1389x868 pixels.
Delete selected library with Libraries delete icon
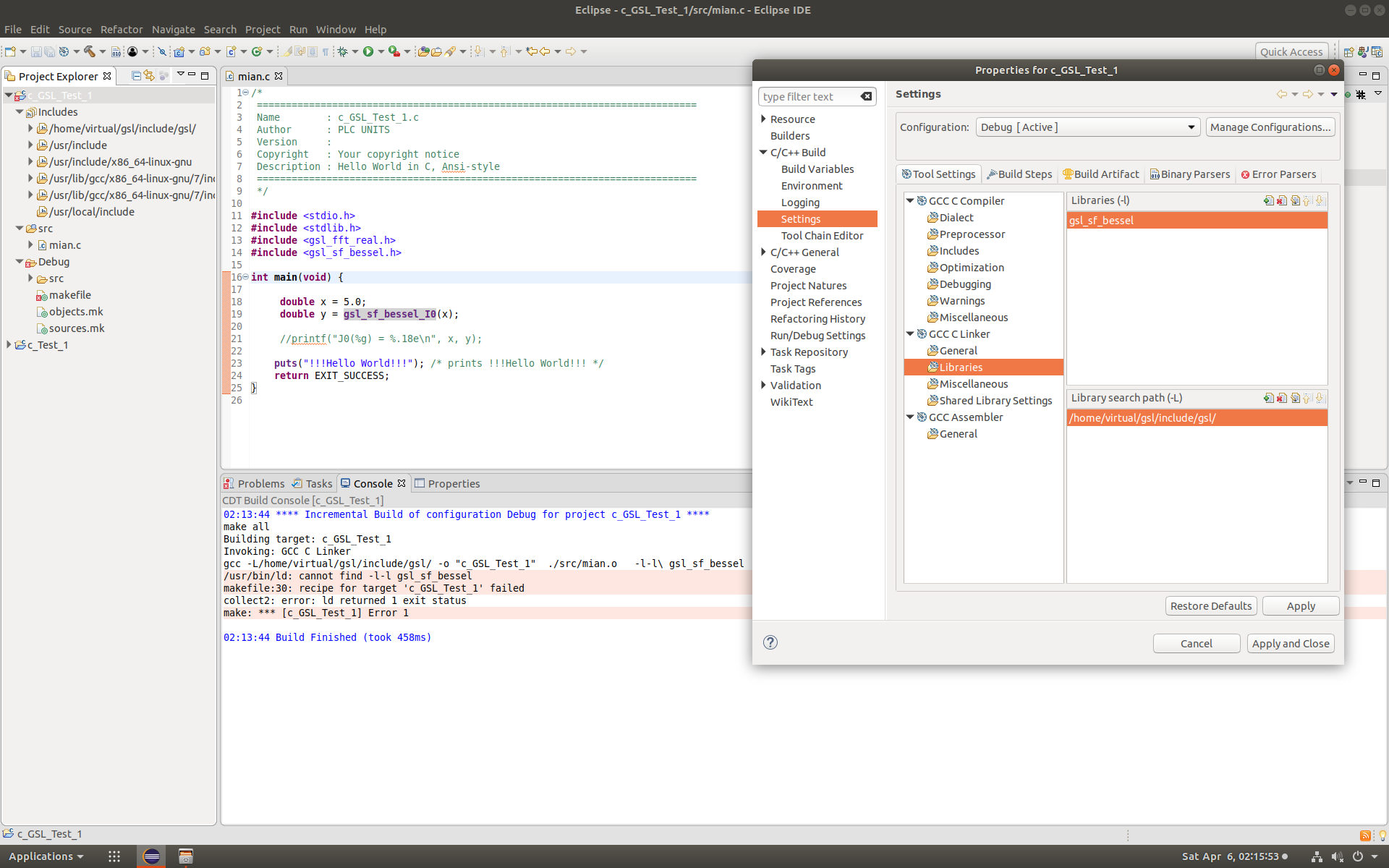pyautogui.click(x=1281, y=200)
